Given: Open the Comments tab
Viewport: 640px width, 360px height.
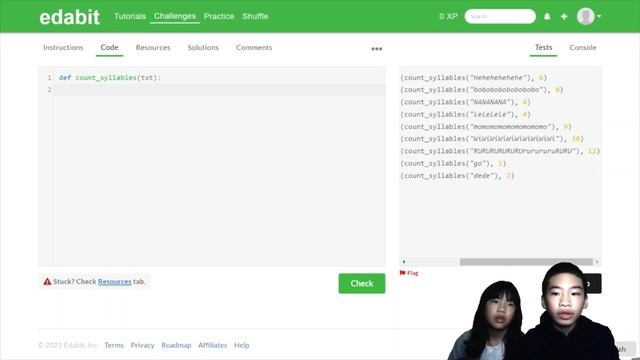Looking at the screenshot, I should (254, 47).
